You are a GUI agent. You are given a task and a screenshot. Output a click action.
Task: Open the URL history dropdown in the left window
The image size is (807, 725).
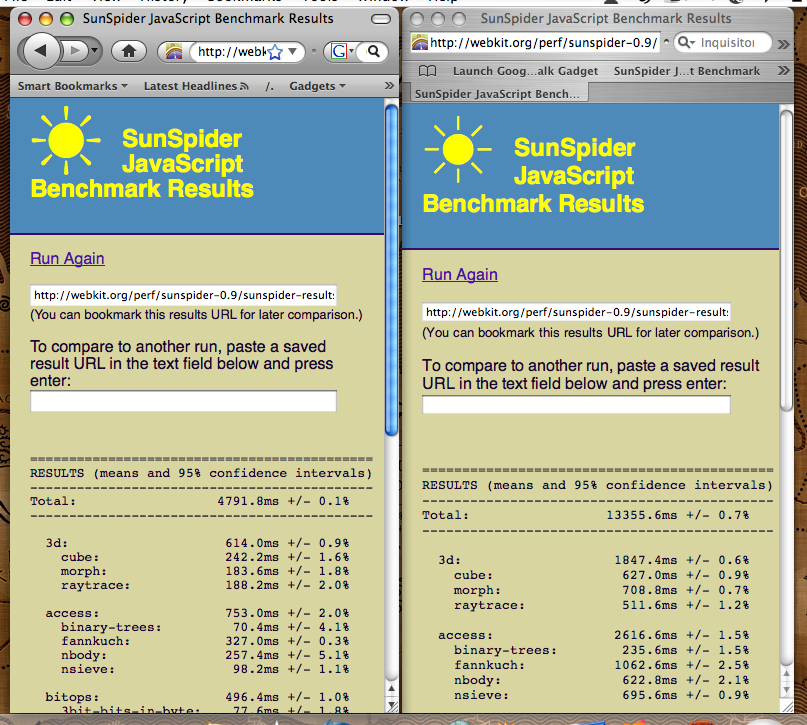(293, 51)
